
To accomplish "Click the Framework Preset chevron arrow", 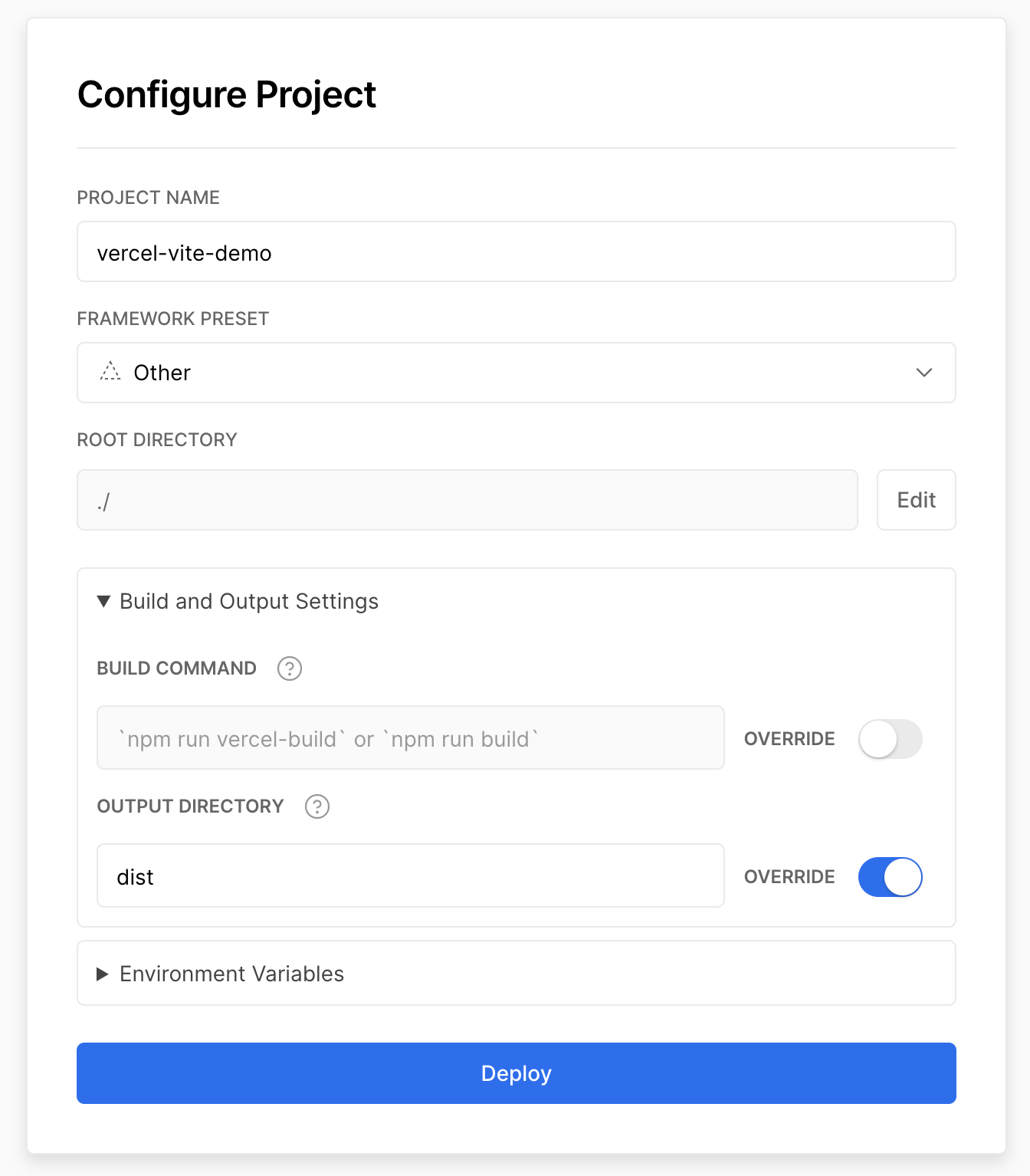I will pyautogui.click(x=924, y=373).
